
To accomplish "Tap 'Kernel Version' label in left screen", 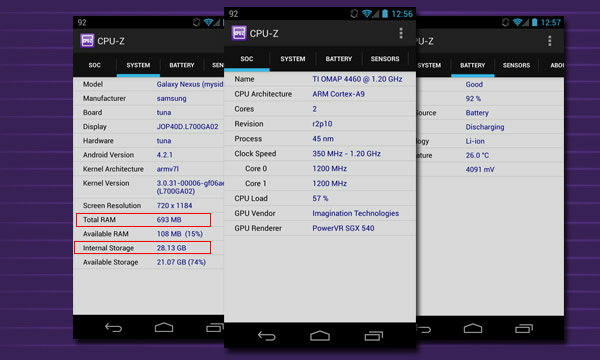I will pos(106,183).
